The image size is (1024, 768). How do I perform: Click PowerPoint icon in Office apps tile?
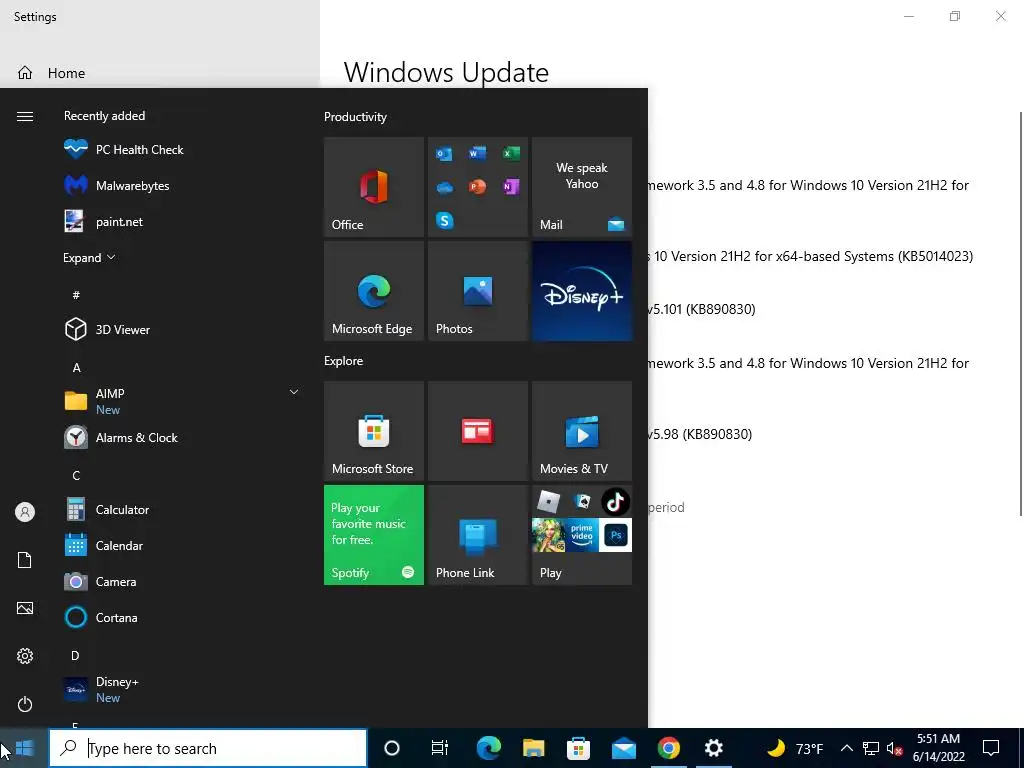click(x=477, y=187)
